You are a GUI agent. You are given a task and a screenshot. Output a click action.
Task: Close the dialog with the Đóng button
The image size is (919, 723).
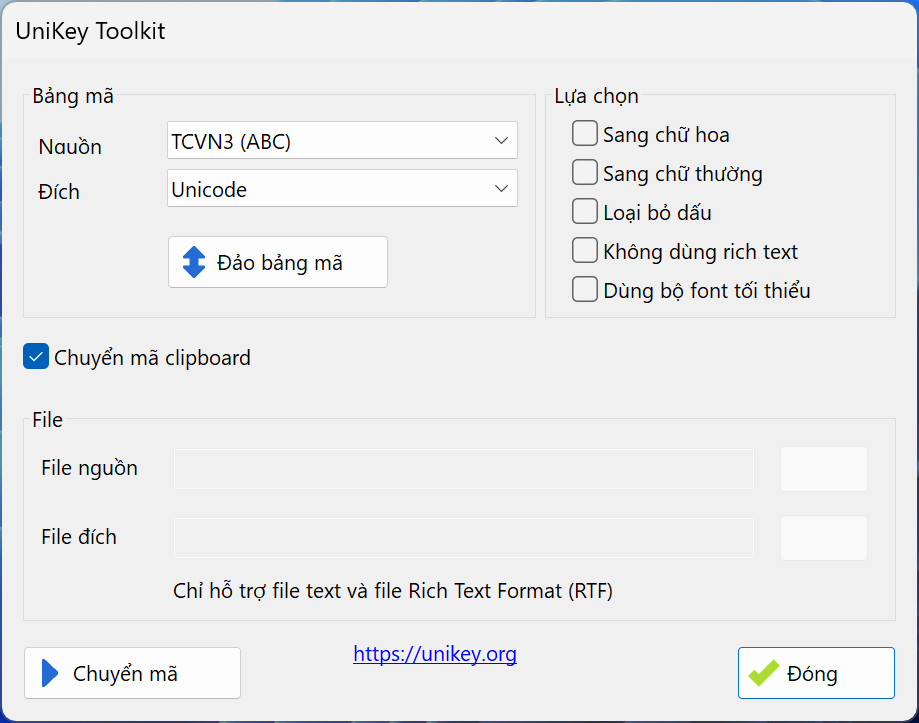coord(815,672)
